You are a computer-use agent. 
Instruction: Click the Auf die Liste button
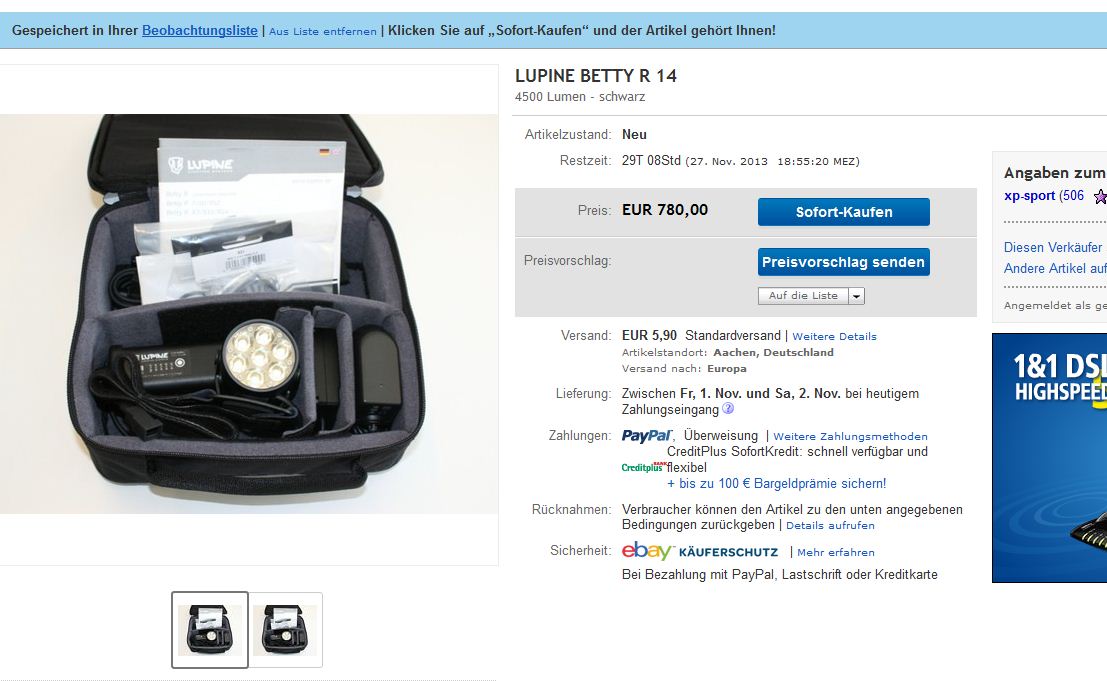coord(803,296)
